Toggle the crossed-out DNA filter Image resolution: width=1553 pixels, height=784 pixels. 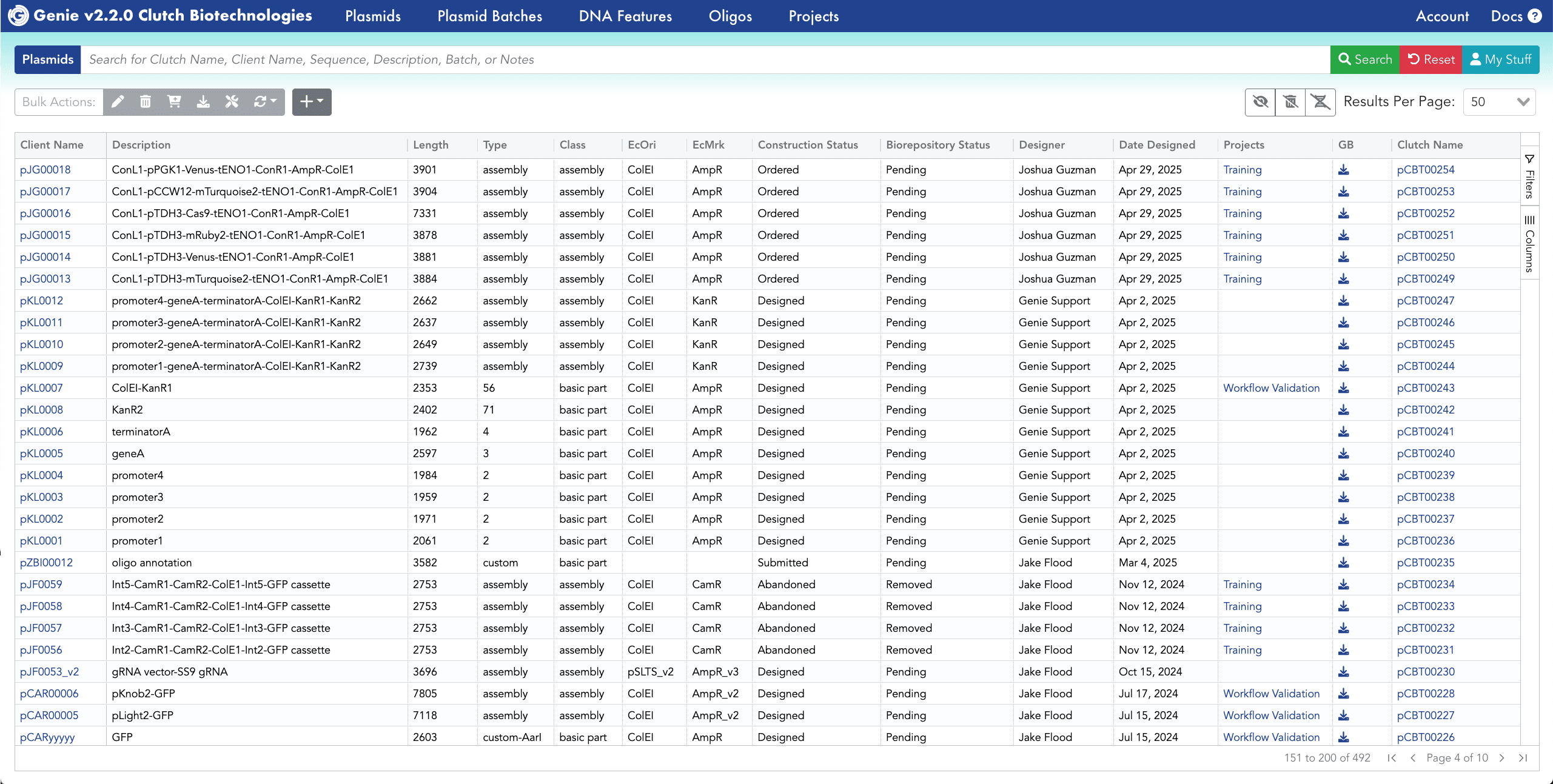1320,102
